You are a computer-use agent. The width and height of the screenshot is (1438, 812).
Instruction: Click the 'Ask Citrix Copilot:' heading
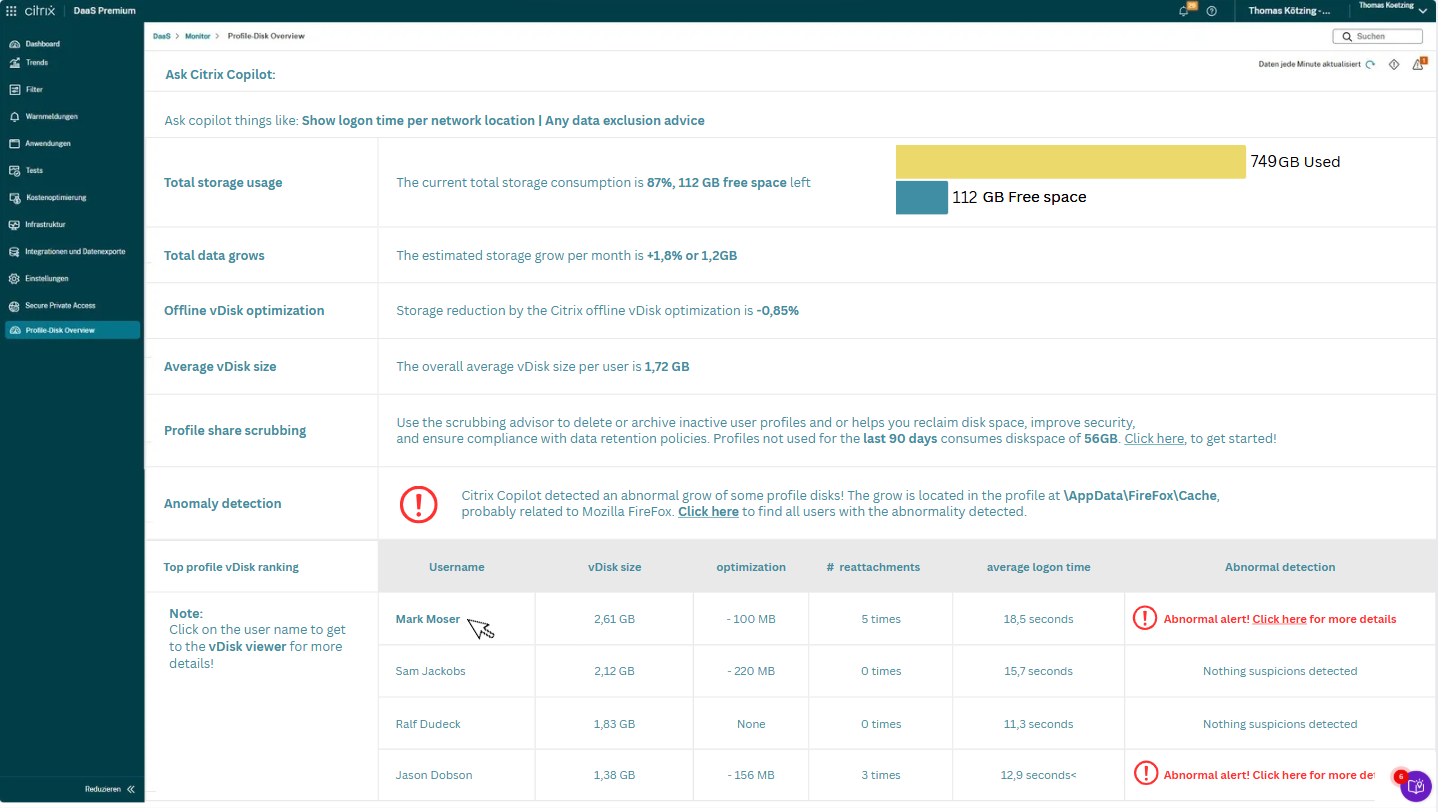tap(220, 74)
